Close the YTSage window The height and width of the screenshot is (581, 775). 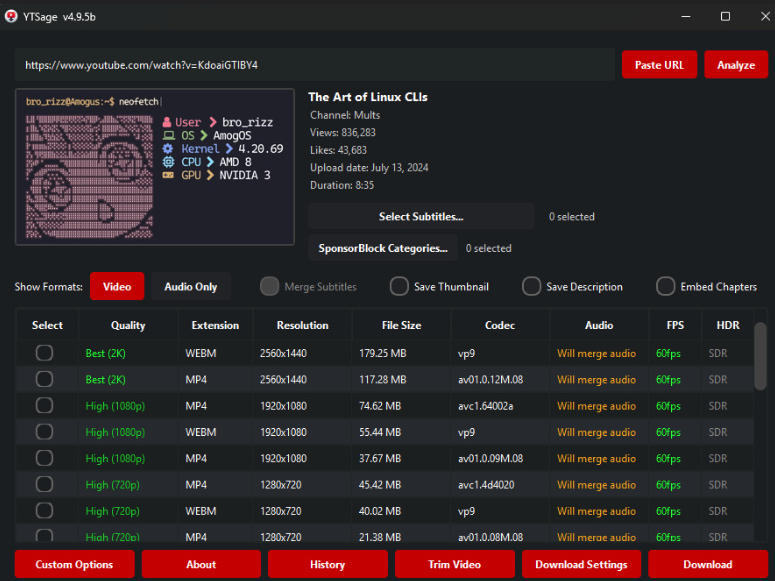(765, 16)
